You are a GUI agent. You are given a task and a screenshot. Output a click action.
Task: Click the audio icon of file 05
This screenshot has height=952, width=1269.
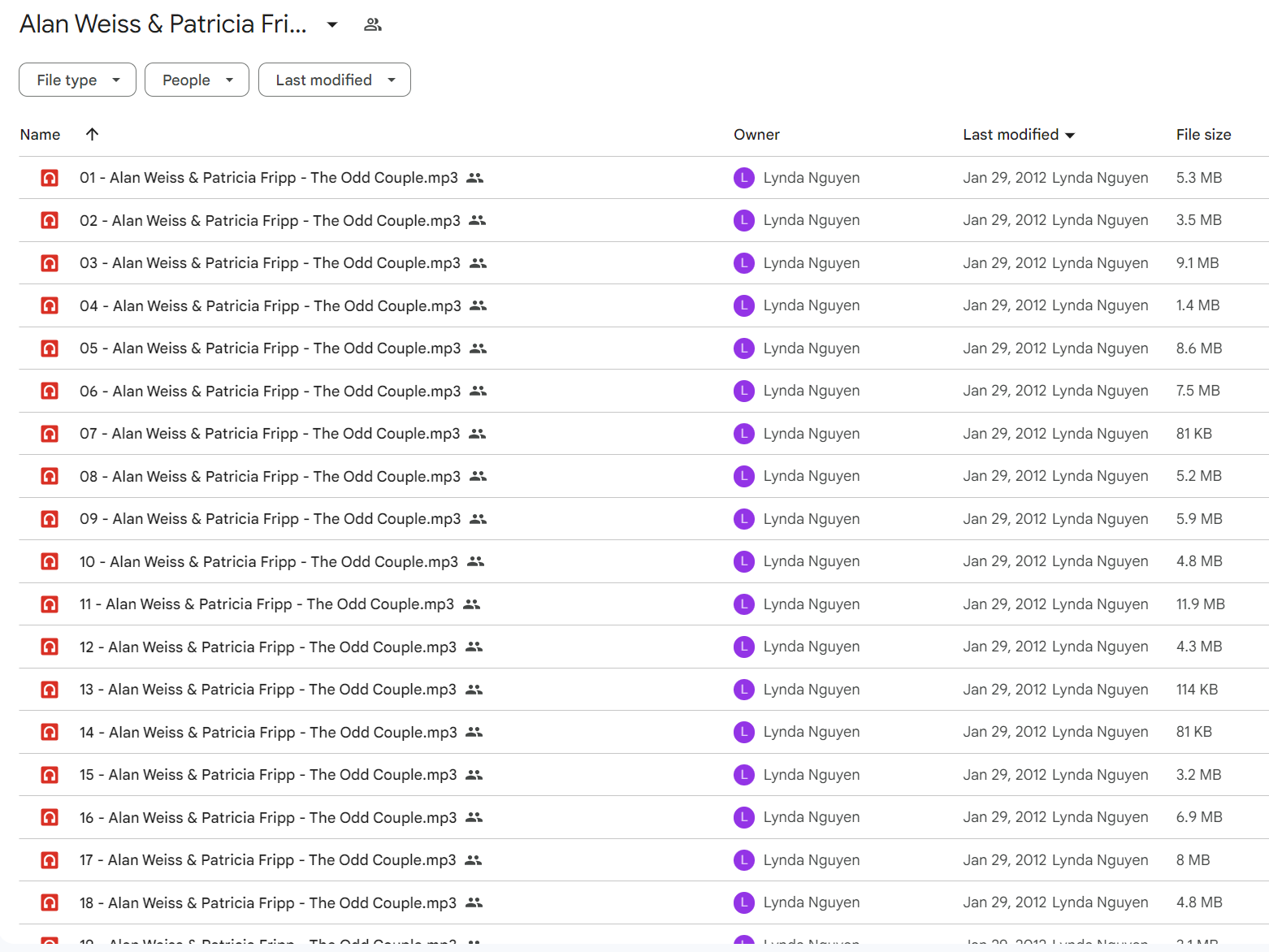[50, 348]
